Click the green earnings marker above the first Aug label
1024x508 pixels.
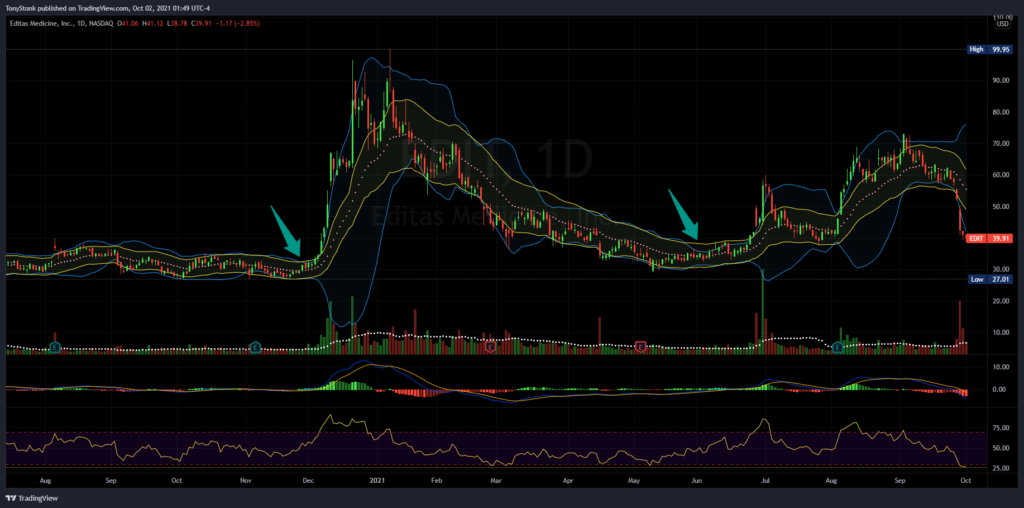[56, 348]
